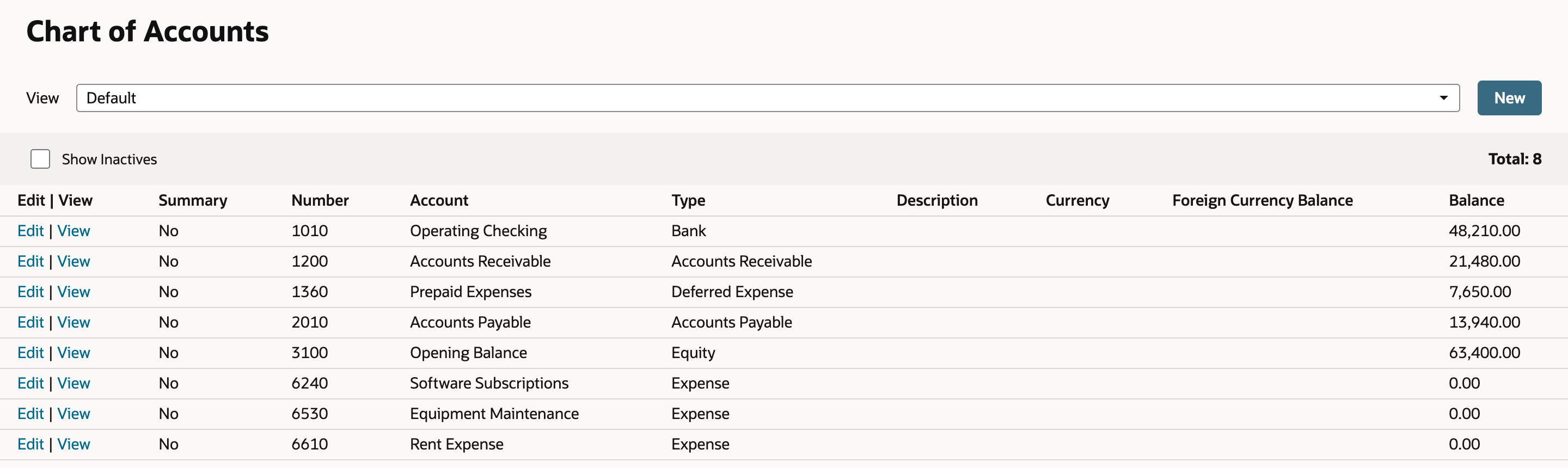Viewport: 1568px width, 468px height.
Task: Click the Operating Checking account name
Action: tap(479, 231)
